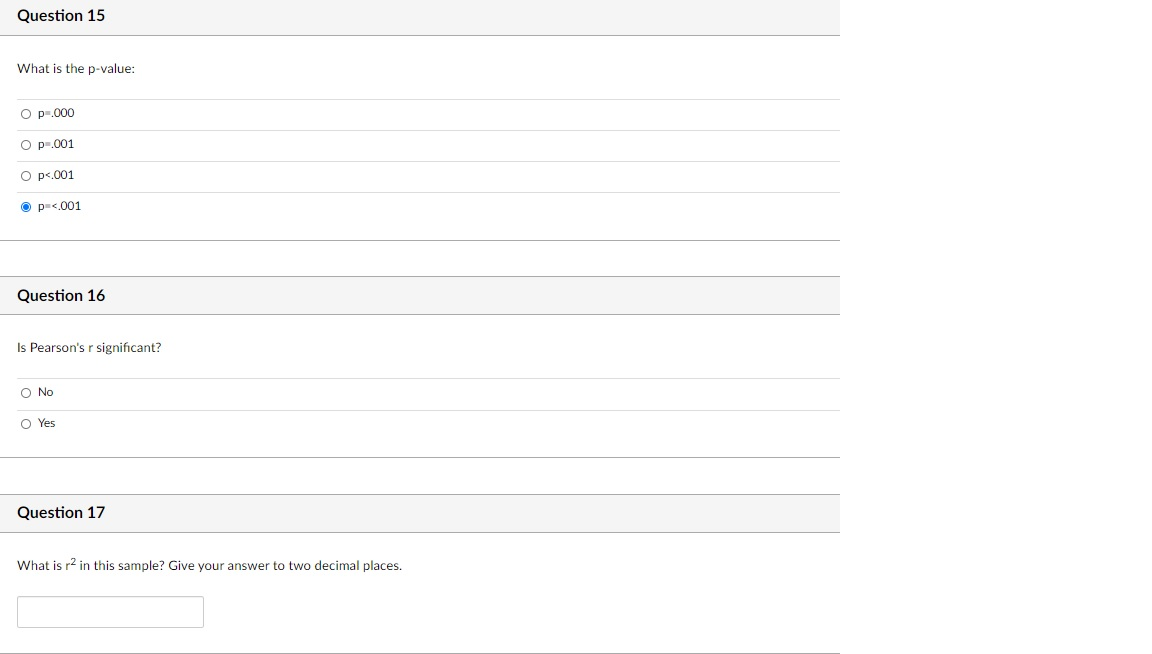Click the r squared question prompt text
Screen dimensions: 1152x654
point(209,565)
